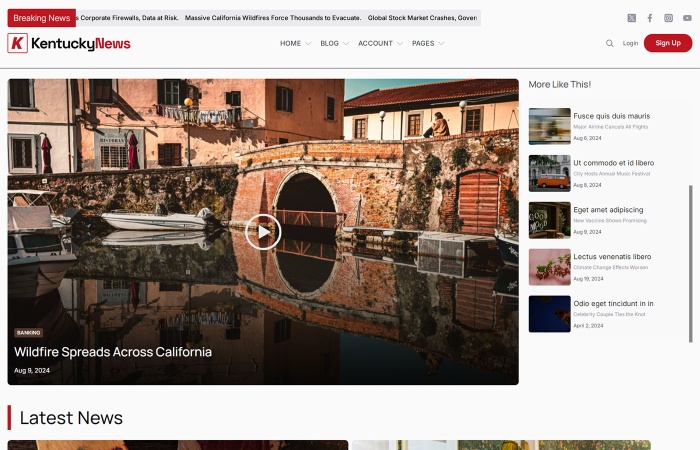Open the Fusce quis duis mauris thumbnail
This screenshot has width=700, height=450.
click(x=550, y=126)
